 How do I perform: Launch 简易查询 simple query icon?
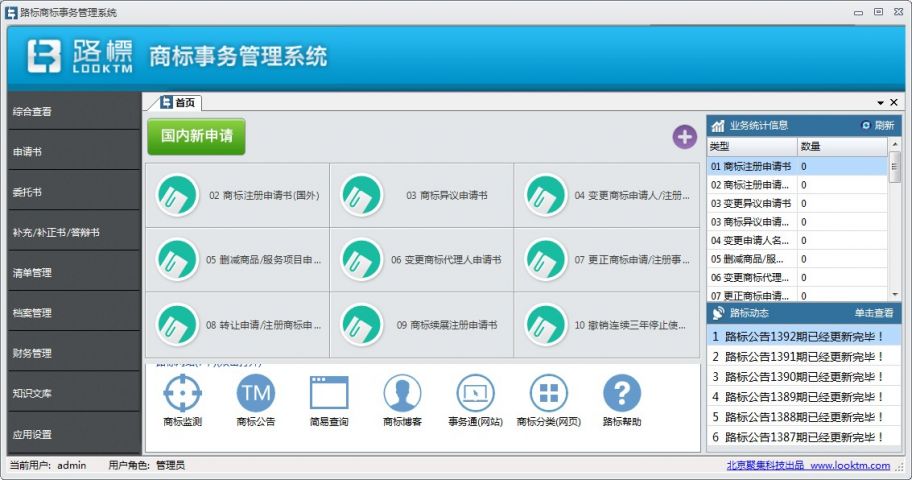pyautogui.click(x=329, y=394)
